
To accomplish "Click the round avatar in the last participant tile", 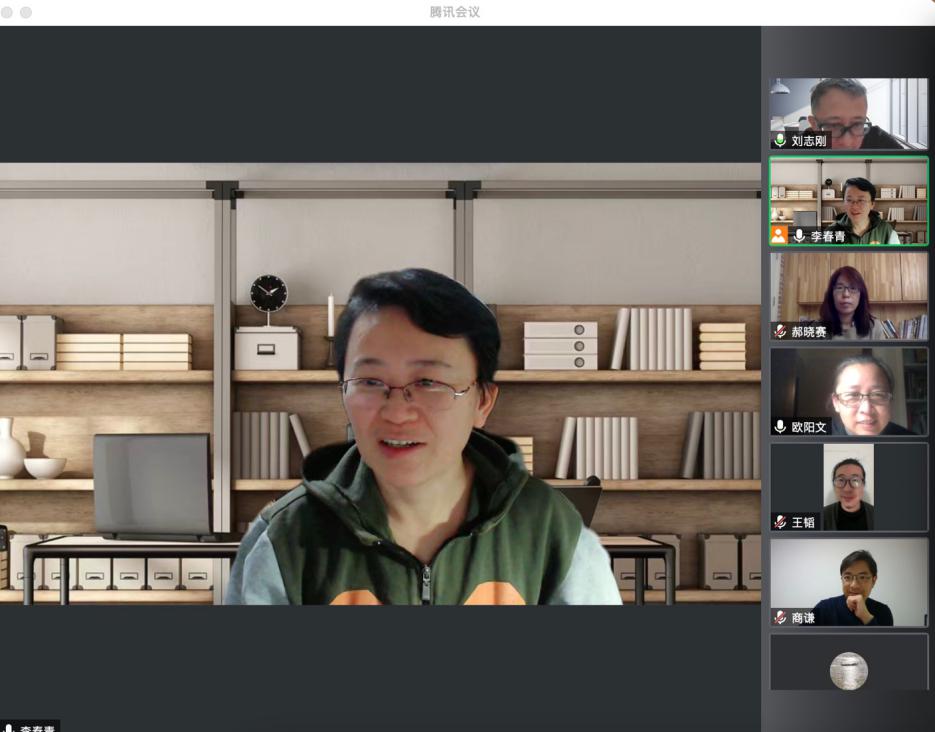I will click(848, 670).
